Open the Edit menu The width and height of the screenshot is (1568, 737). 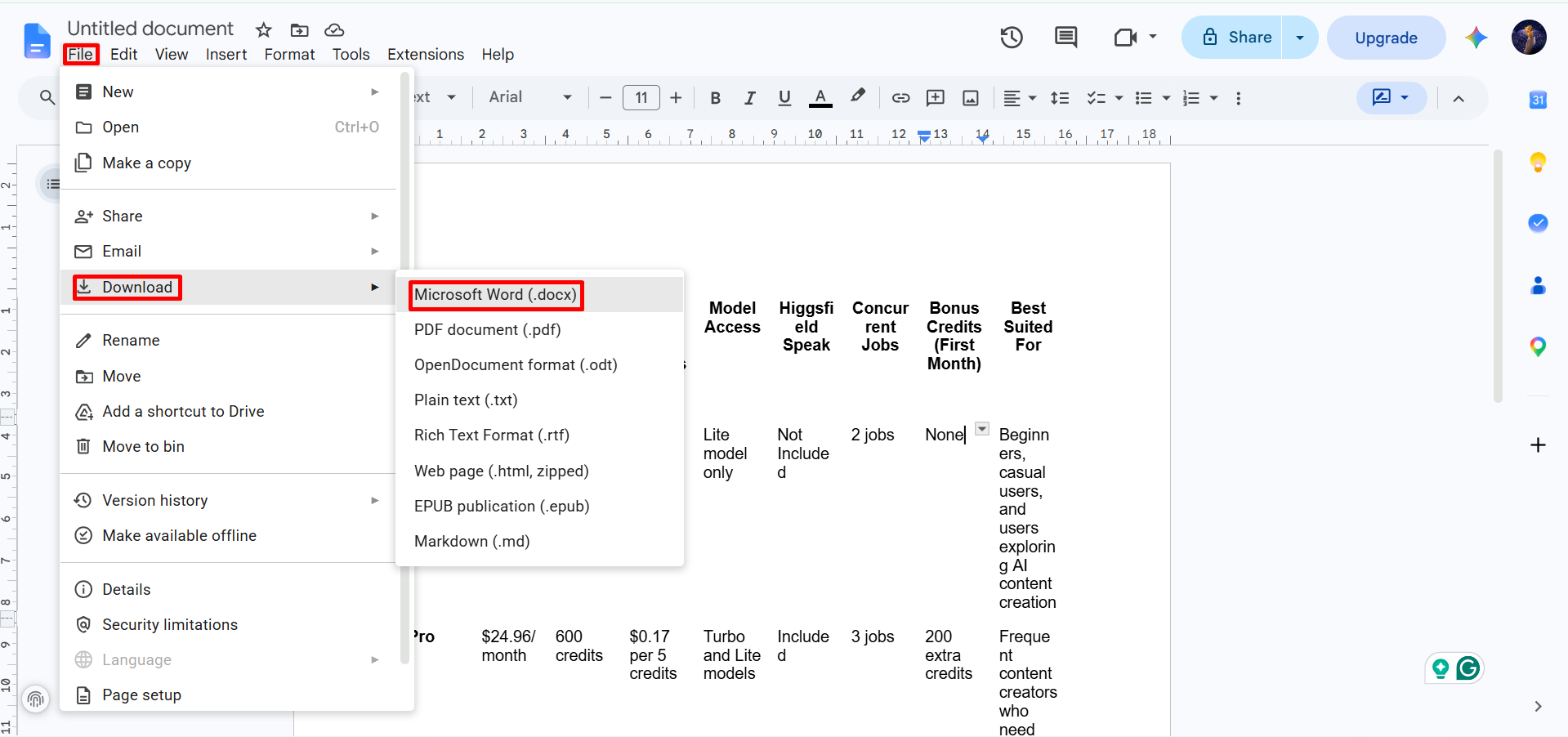(x=123, y=54)
